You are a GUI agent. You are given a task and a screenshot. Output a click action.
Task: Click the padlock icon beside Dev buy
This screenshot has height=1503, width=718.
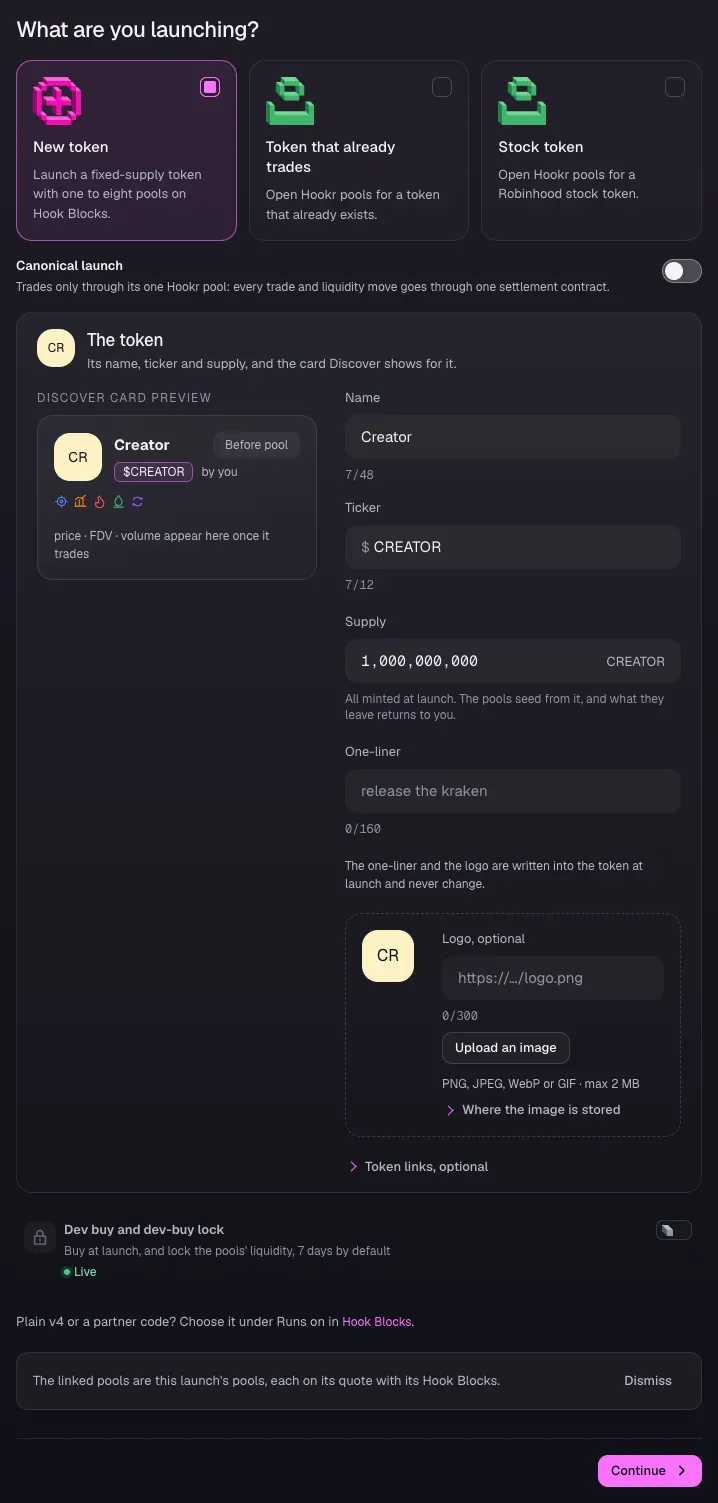[x=40, y=1238]
